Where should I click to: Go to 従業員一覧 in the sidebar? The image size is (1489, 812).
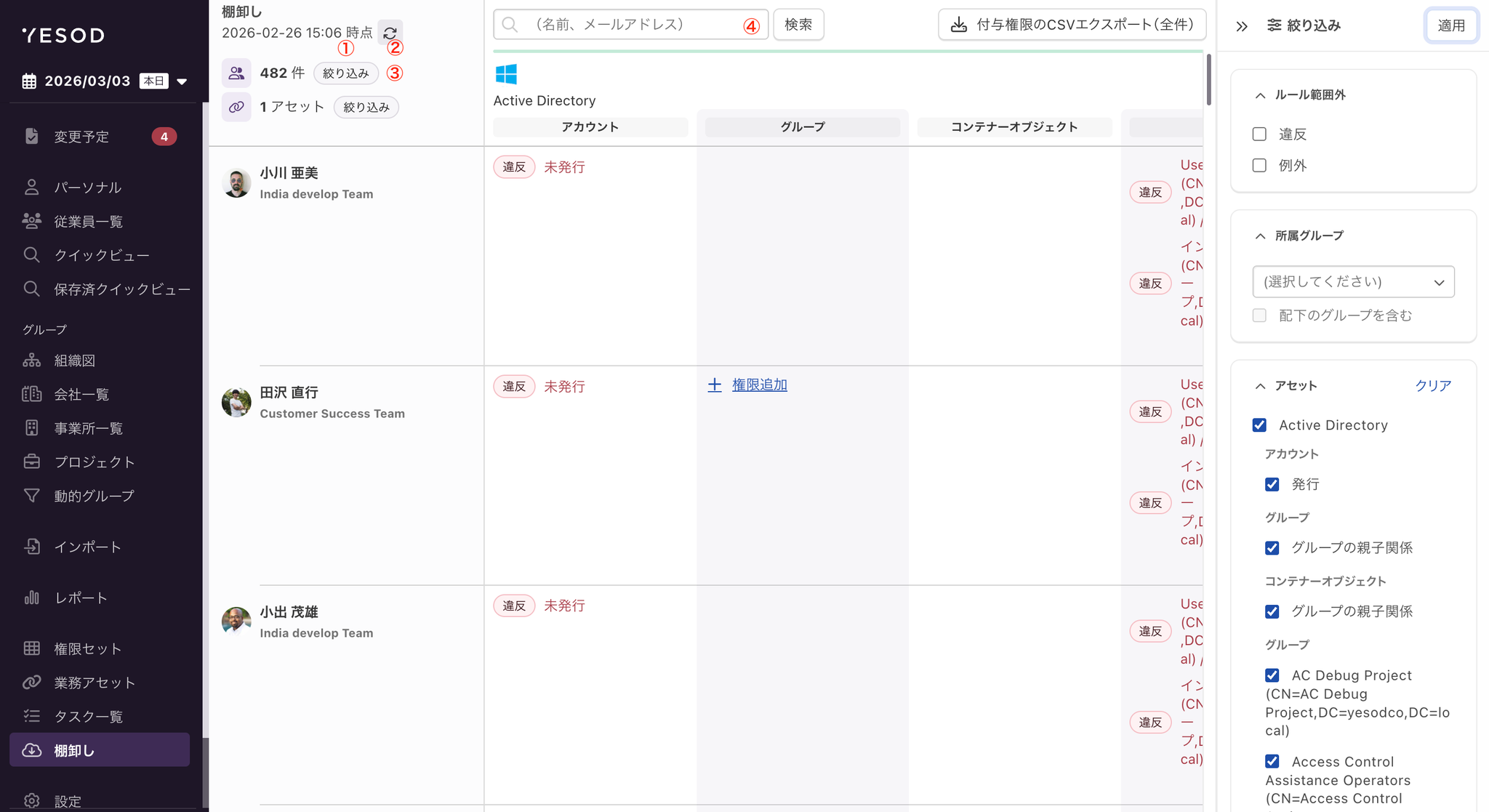pyautogui.click(x=88, y=221)
